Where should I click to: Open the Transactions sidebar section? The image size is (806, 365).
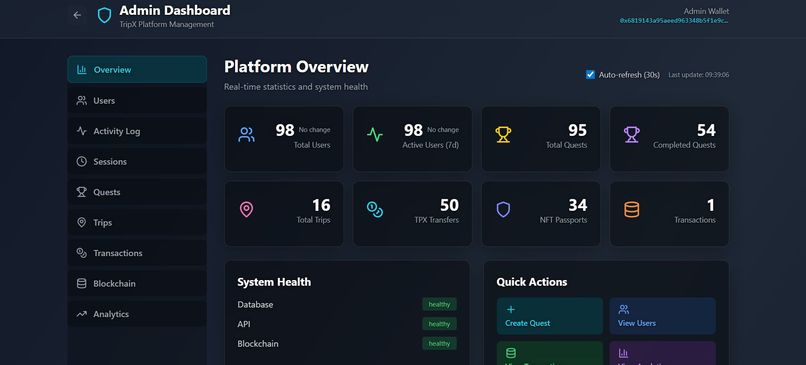(137, 253)
